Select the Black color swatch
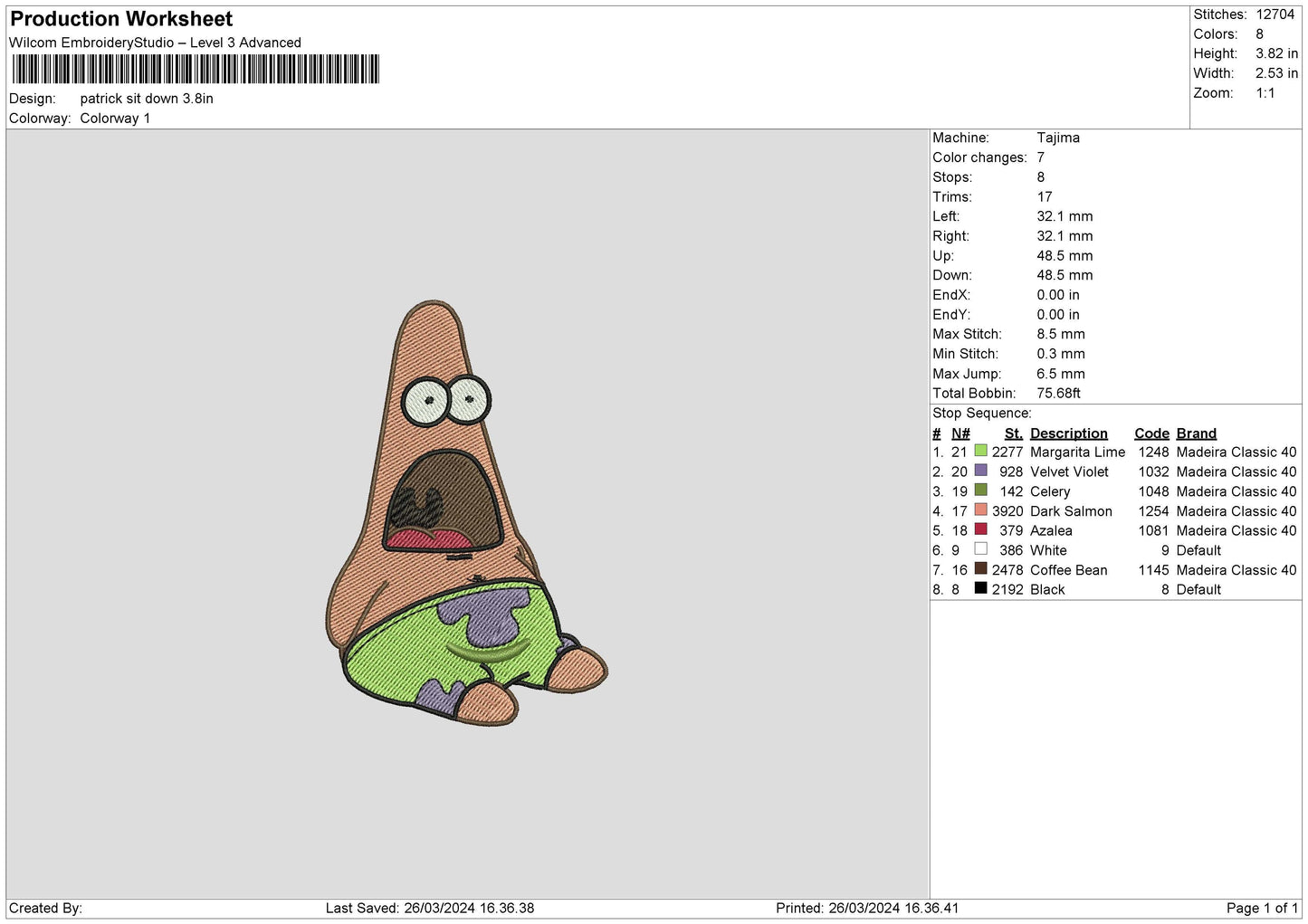Image resolution: width=1308 pixels, height=924 pixels. click(x=980, y=588)
